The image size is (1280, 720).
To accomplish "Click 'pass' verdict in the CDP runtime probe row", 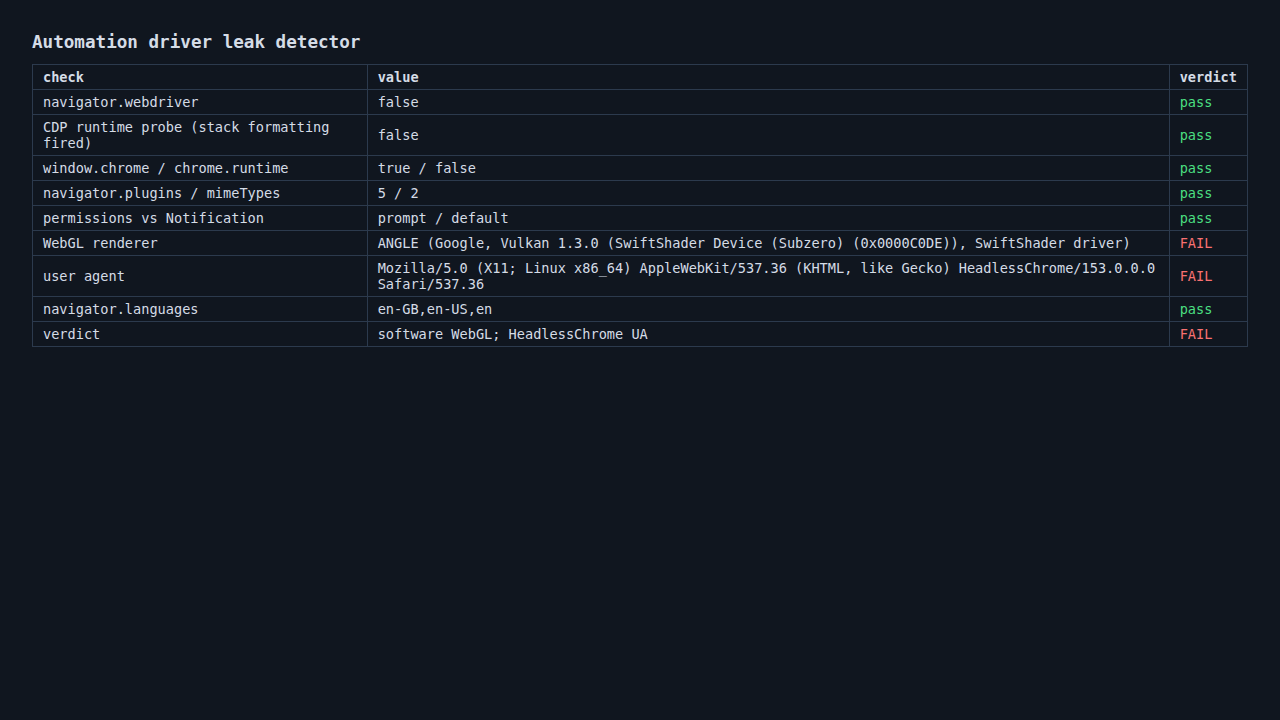I will coord(1208,135).
